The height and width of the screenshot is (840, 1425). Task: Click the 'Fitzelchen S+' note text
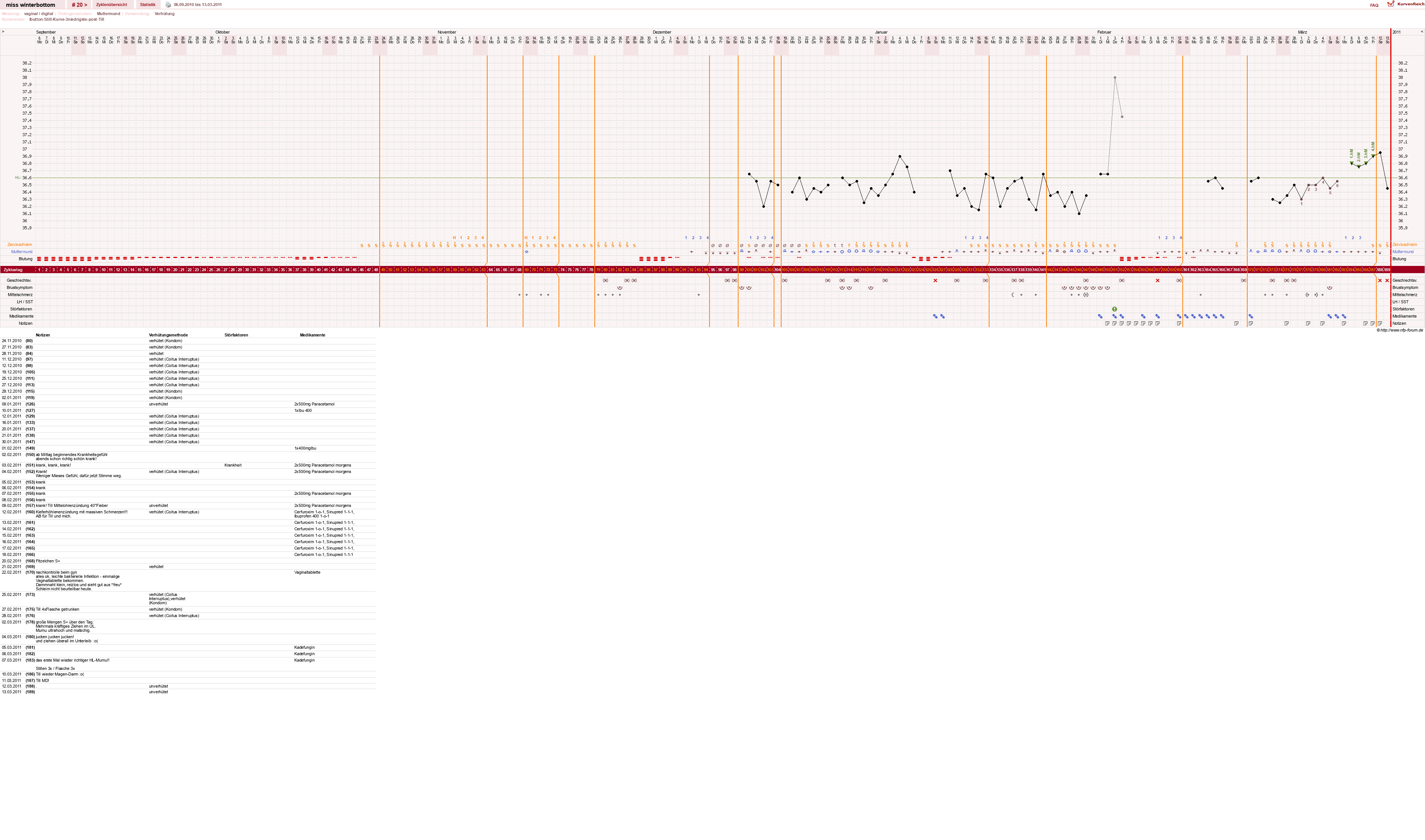pos(48,561)
